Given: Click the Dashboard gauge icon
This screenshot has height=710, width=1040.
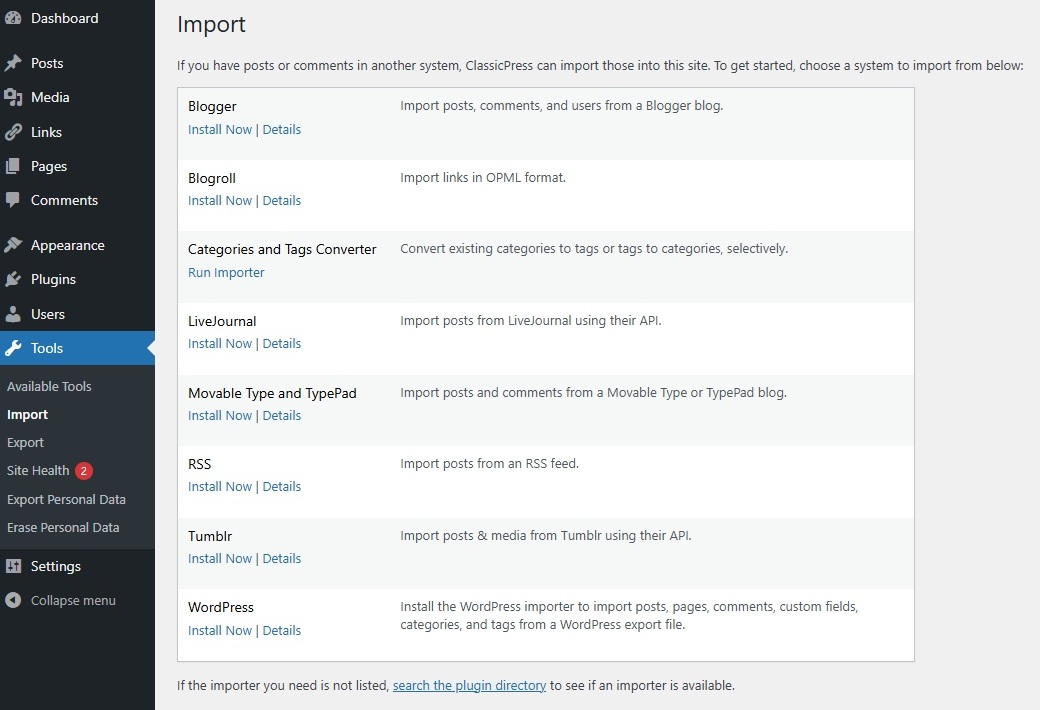Looking at the screenshot, I should (x=13, y=19).
